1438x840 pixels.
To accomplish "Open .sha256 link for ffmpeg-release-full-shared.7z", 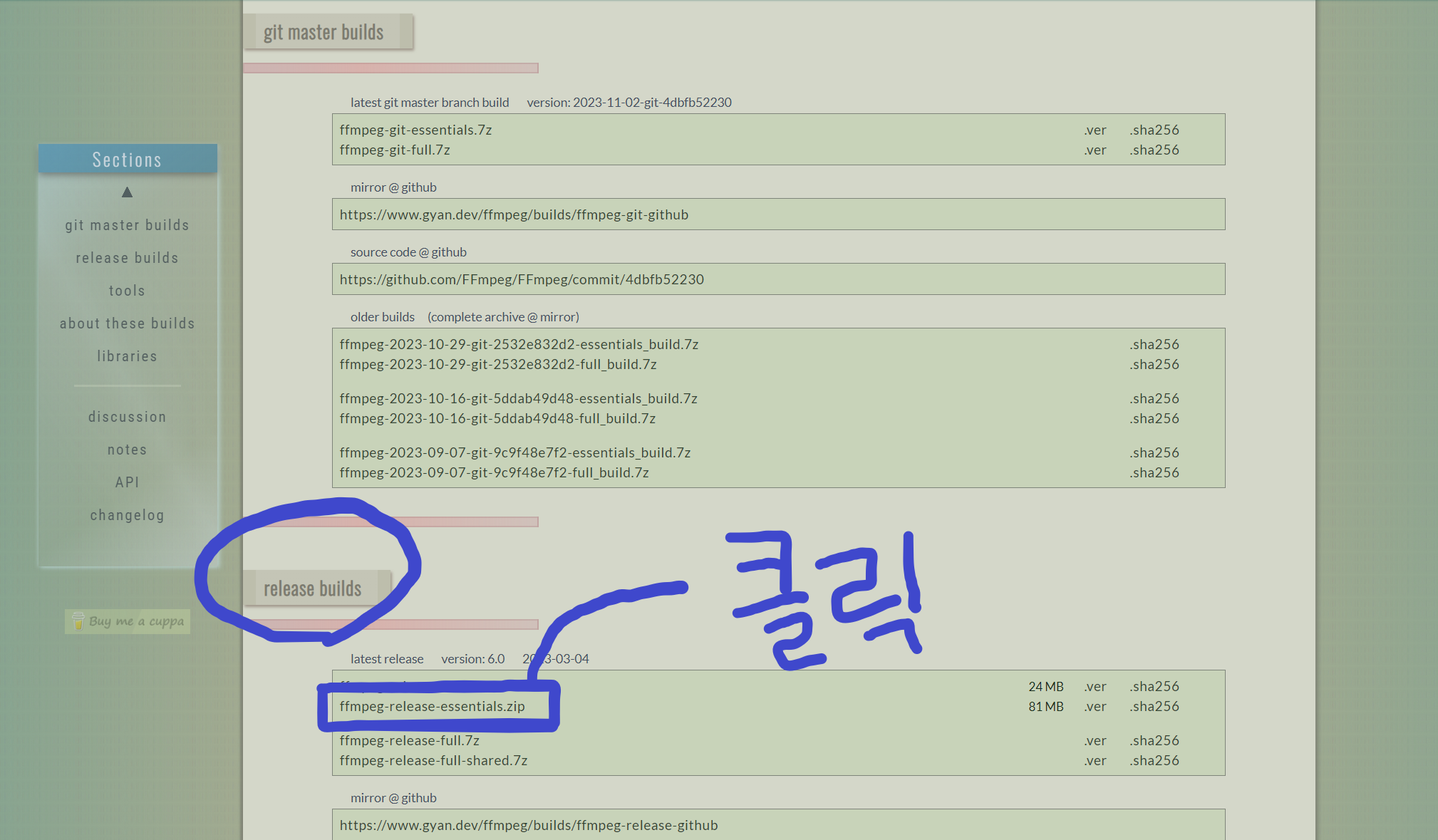I will [1154, 760].
